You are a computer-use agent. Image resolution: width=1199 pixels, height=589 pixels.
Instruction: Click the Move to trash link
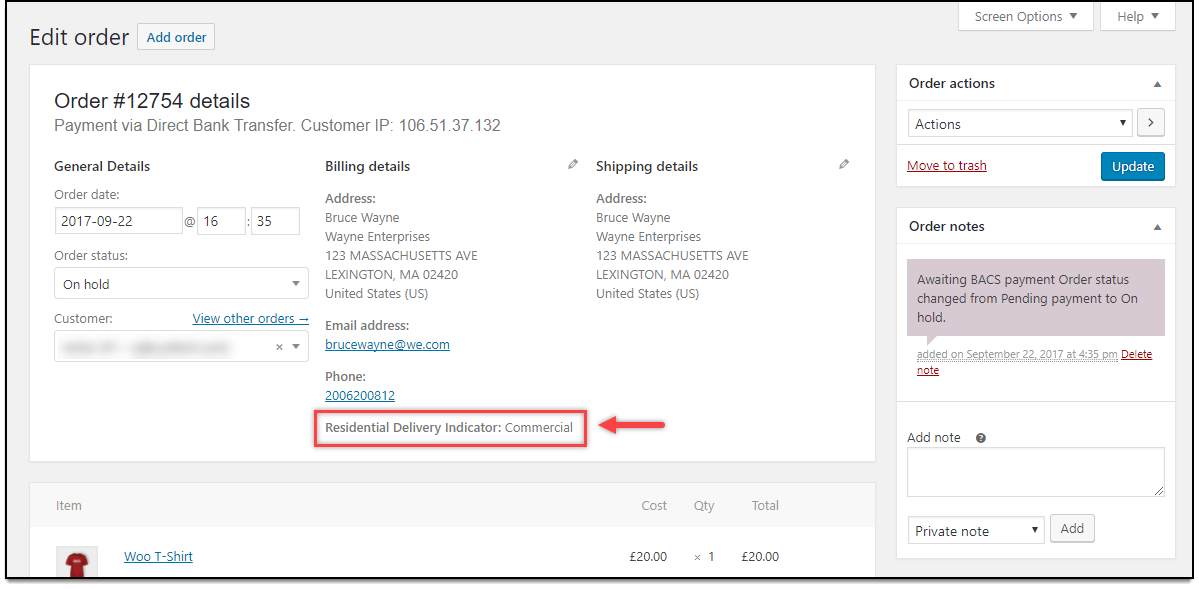(x=947, y=165)
